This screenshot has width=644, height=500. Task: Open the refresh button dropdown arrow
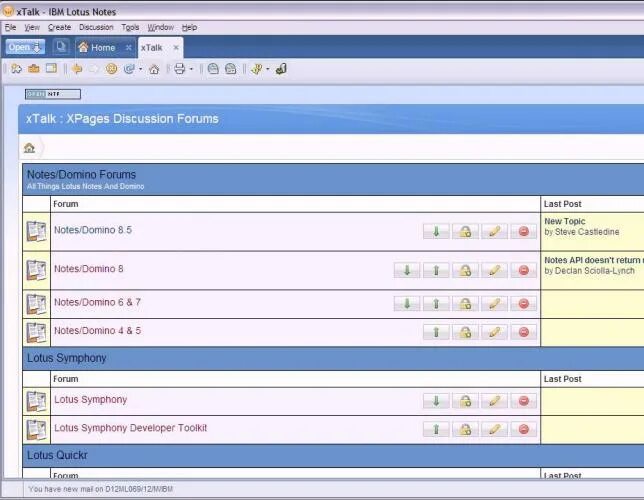(140, 69)
